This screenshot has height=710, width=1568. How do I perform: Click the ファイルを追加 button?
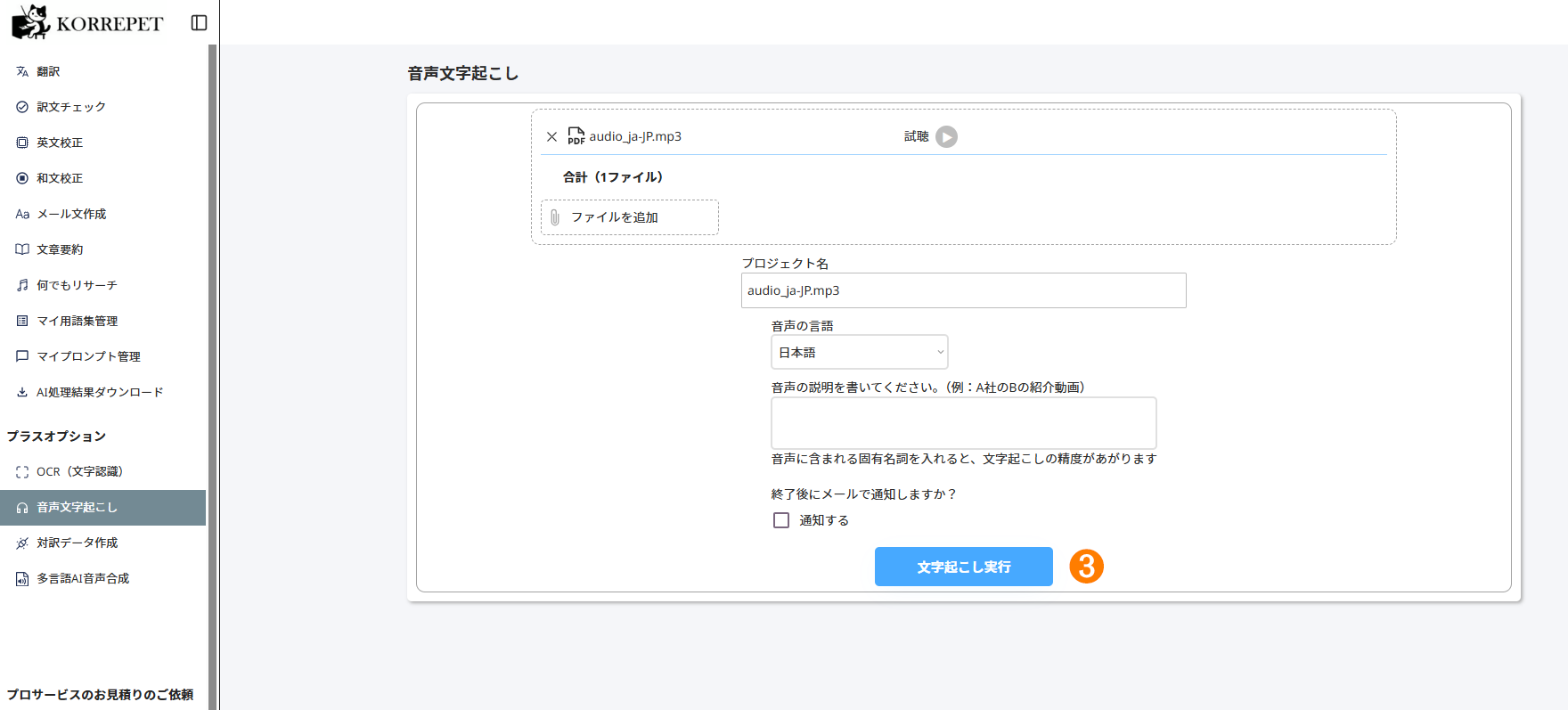(x=629, y=217)
